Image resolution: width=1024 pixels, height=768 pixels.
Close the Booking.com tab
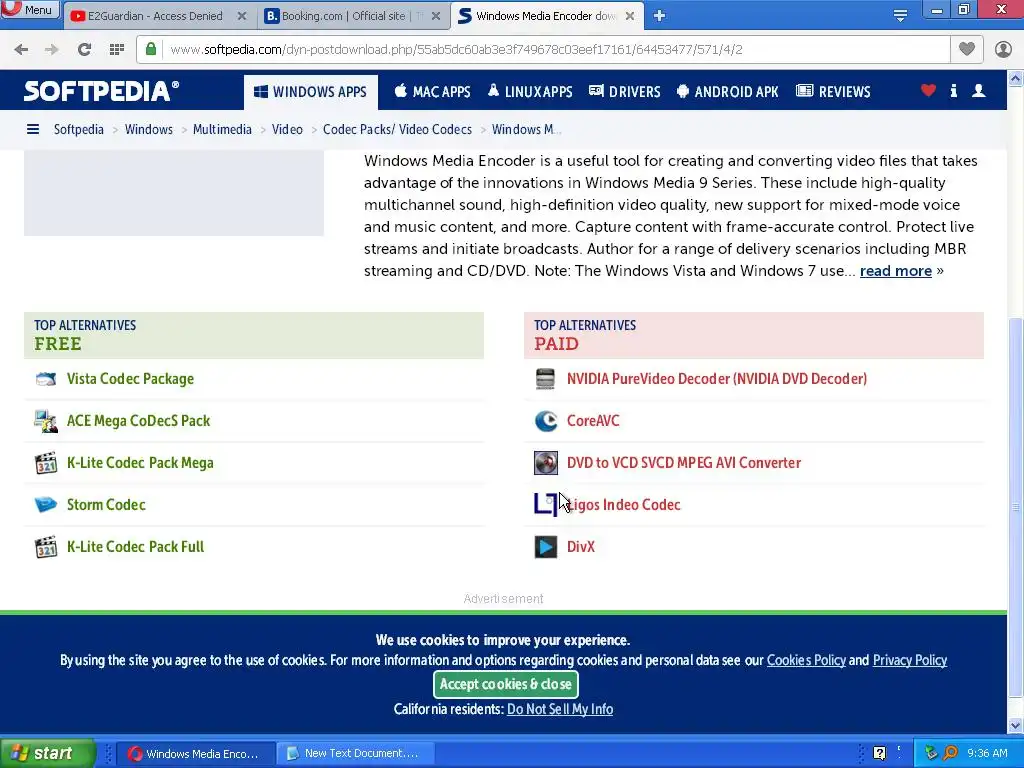436,16
